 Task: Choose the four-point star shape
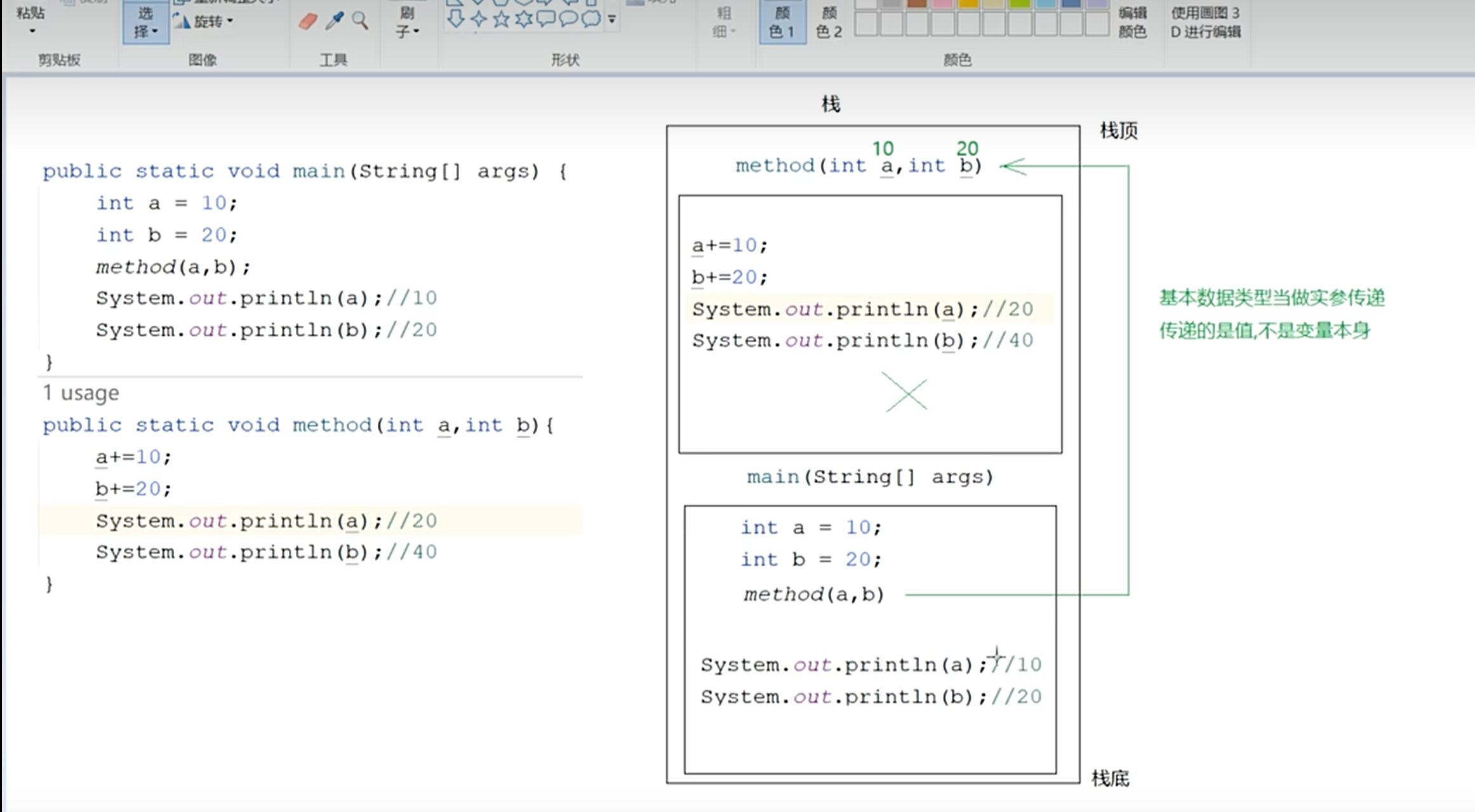pyautogui.click(x=478, y=19)
